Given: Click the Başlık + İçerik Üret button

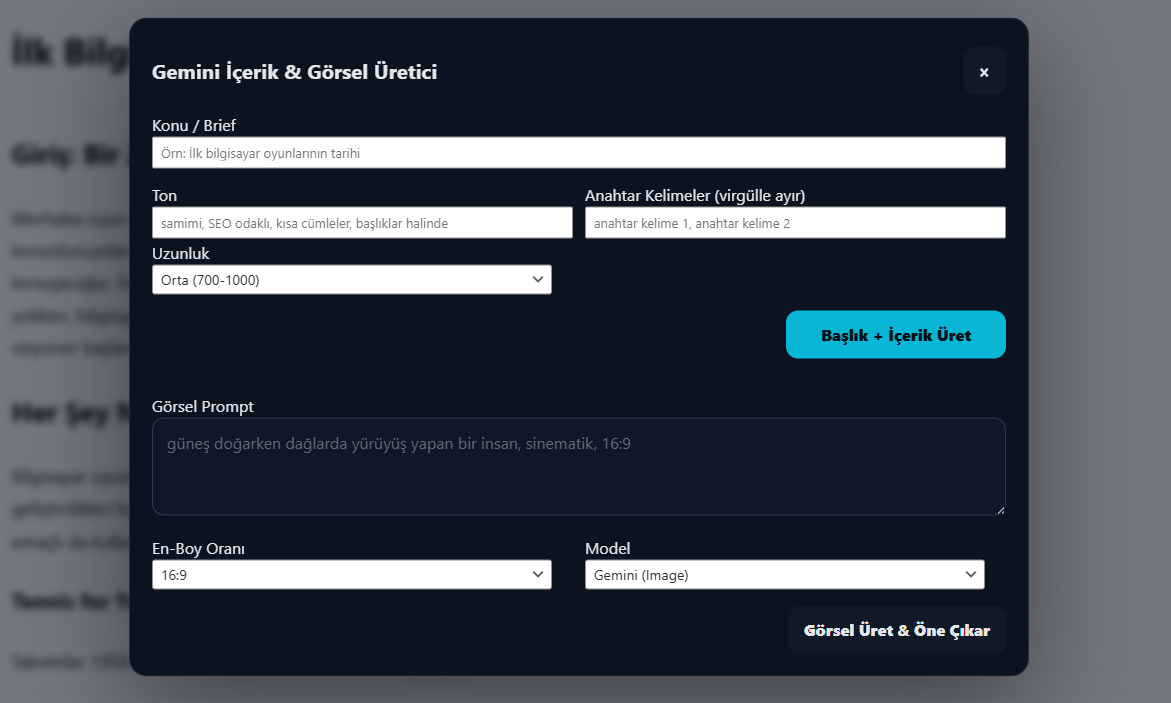Looking at the screenshot, I should (x=895, y=335).
